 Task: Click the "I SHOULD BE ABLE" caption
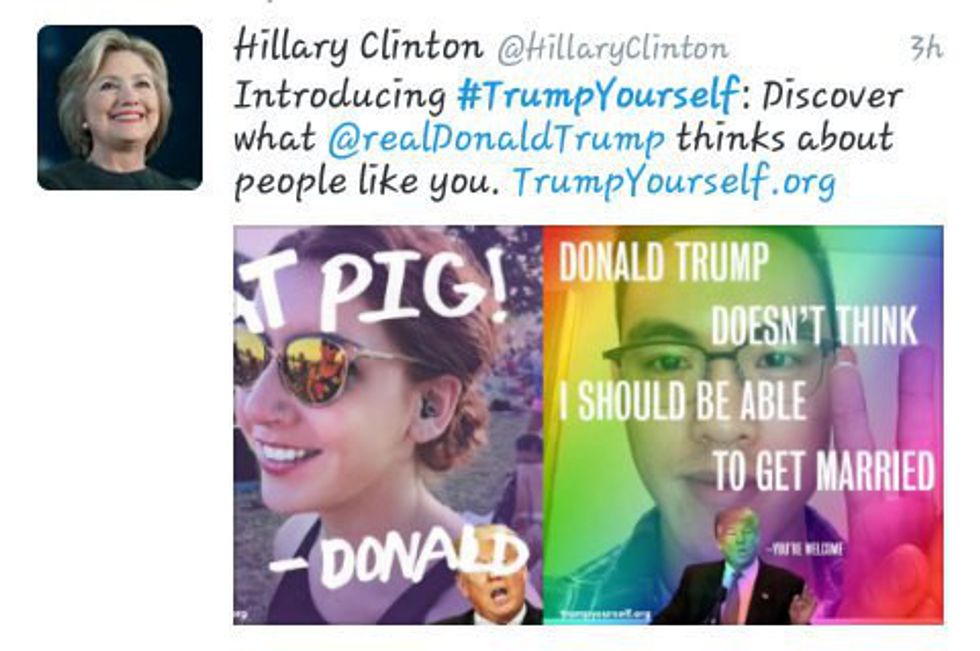[682, 400]
